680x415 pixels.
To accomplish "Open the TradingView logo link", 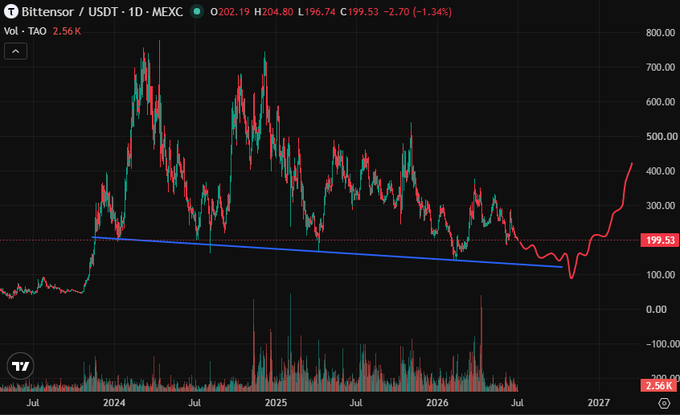I will point(20,366).
